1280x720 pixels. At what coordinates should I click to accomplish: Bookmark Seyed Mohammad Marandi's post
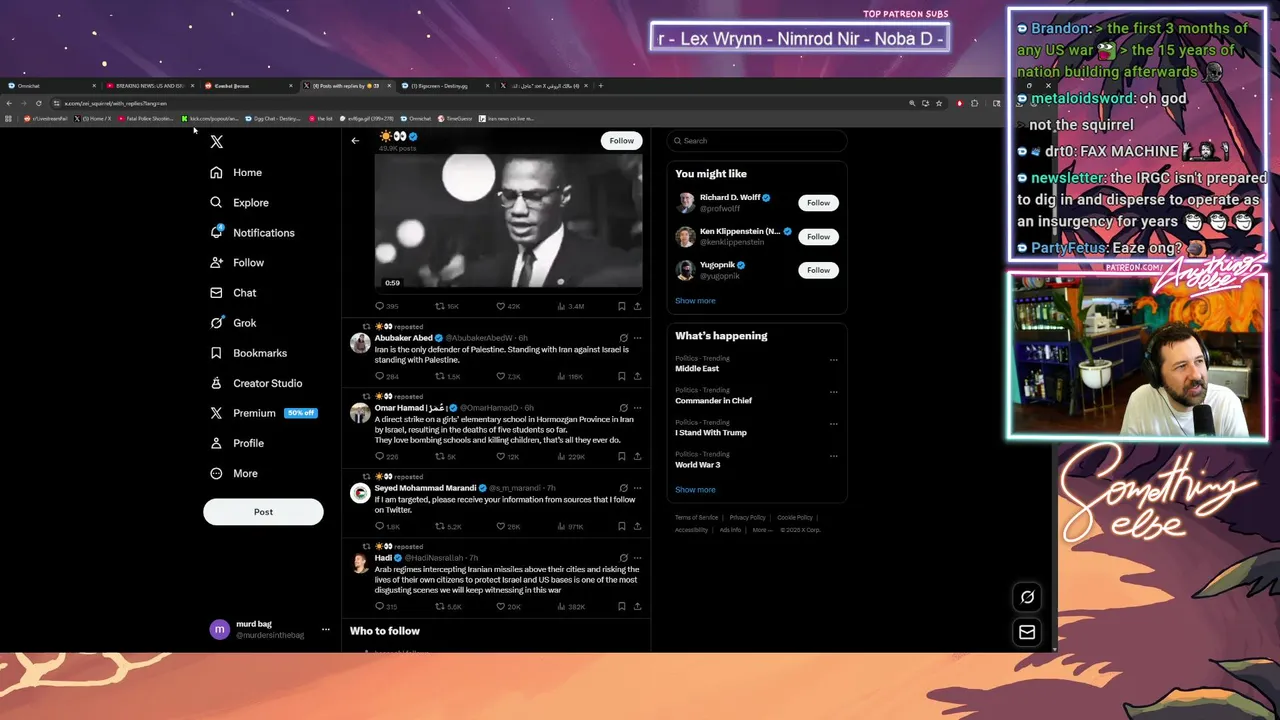621,527
